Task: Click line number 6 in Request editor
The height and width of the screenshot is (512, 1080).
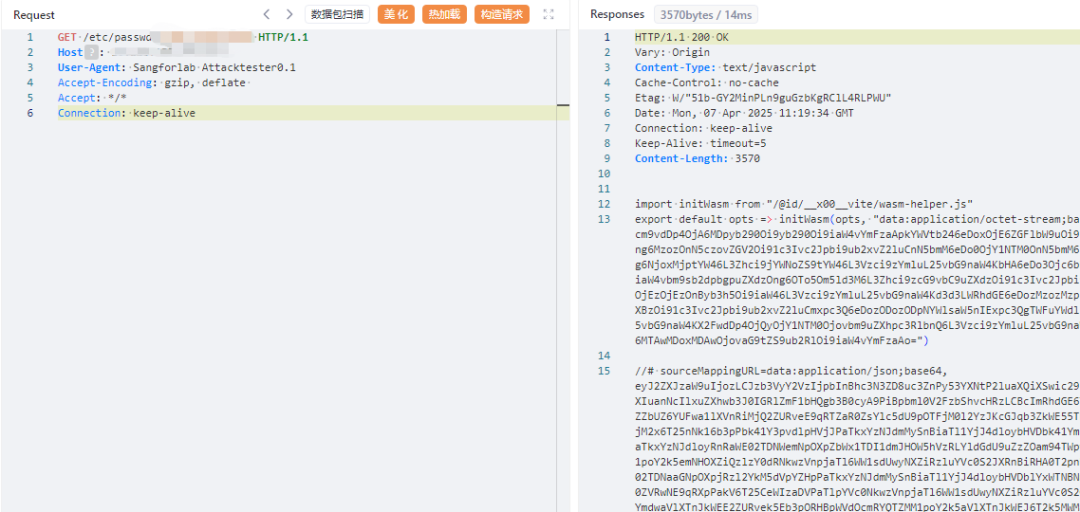Action: (x=30, y=113)
